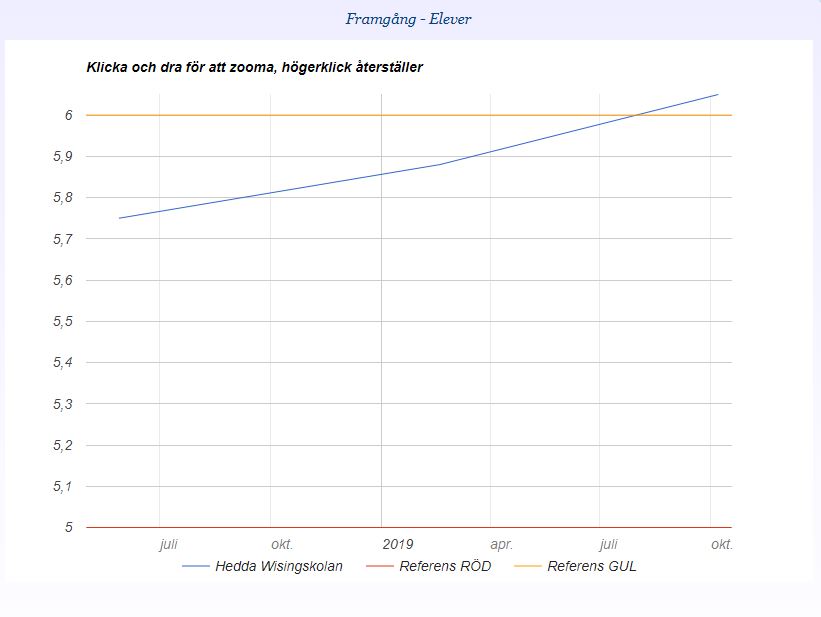Select the apr. x-axis label
821x617 pixels.
point(501,545)
